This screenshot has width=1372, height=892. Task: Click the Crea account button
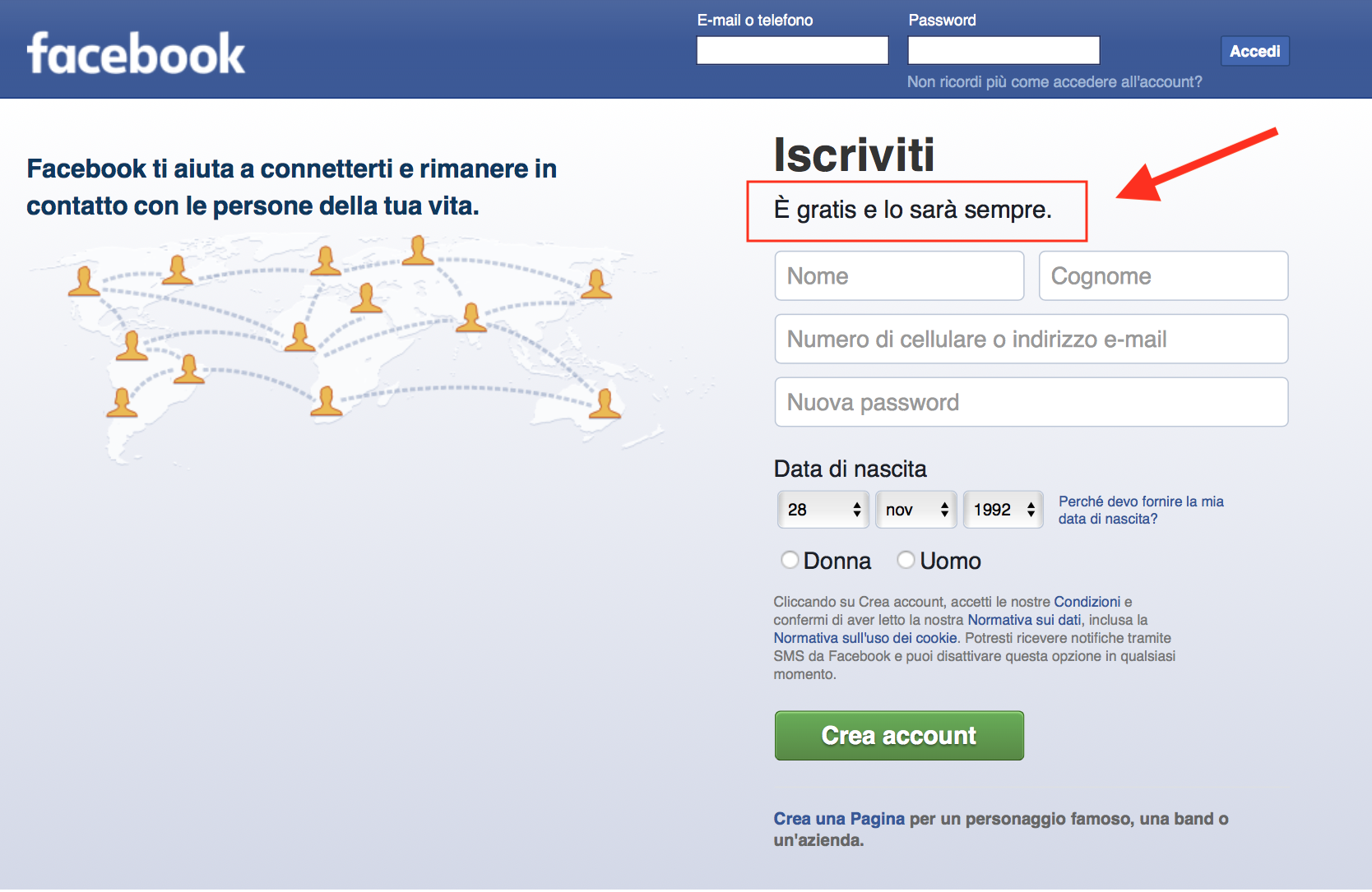898,735
